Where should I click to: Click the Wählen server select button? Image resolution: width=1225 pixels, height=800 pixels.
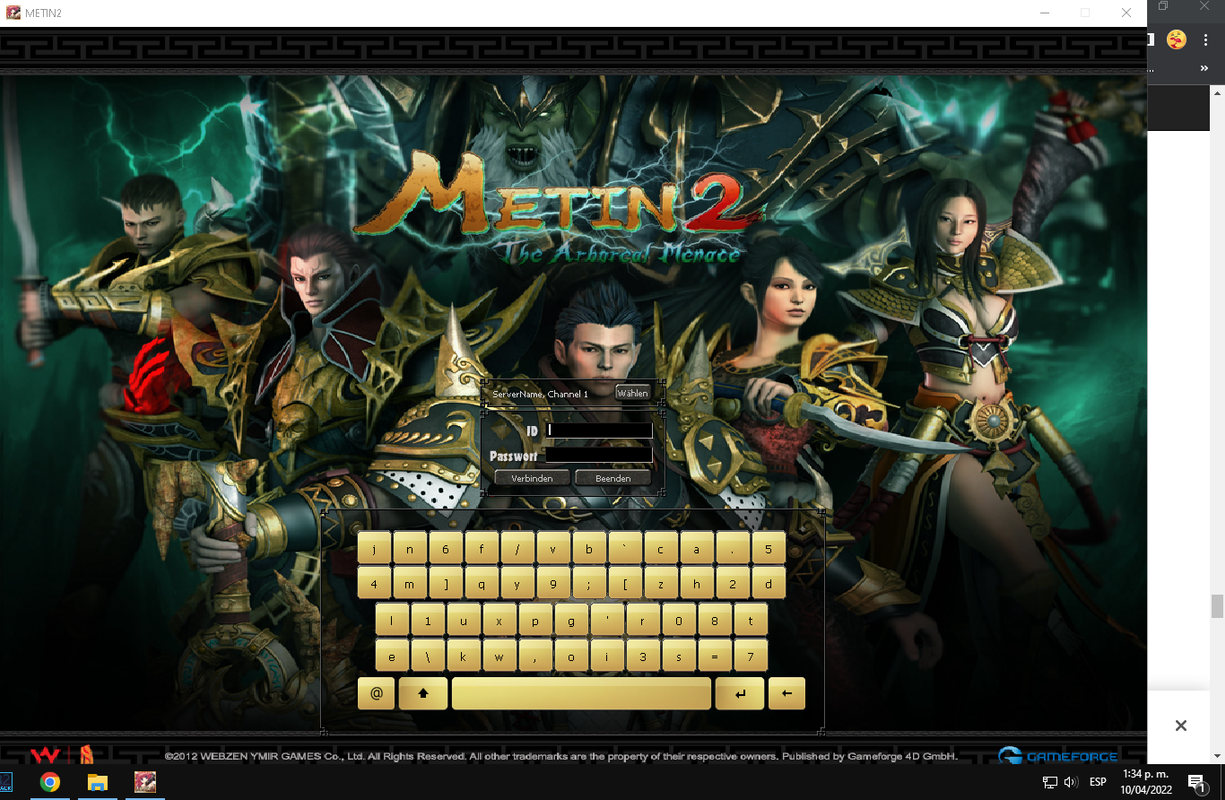point(632,393)
